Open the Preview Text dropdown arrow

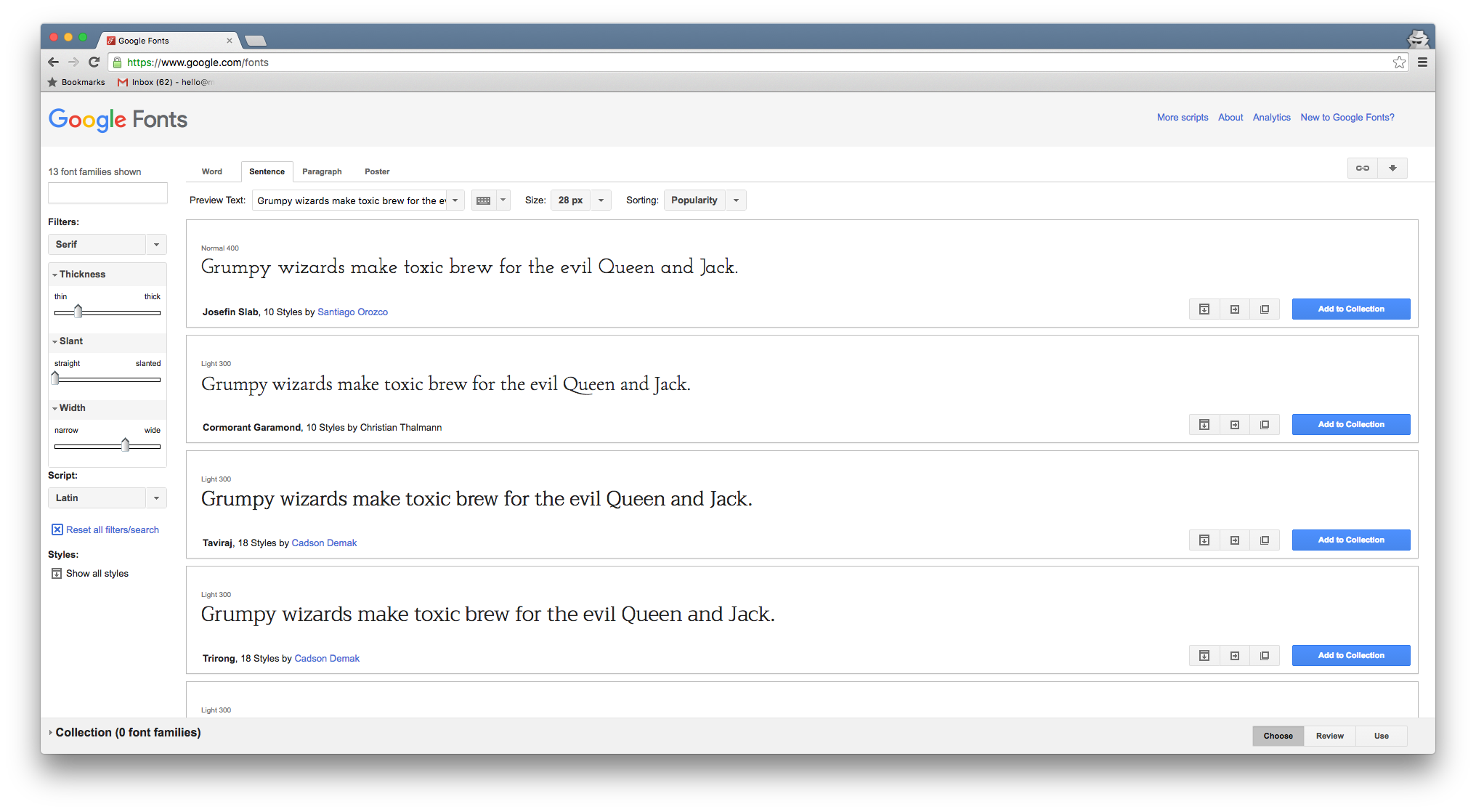tap(455, 200)
